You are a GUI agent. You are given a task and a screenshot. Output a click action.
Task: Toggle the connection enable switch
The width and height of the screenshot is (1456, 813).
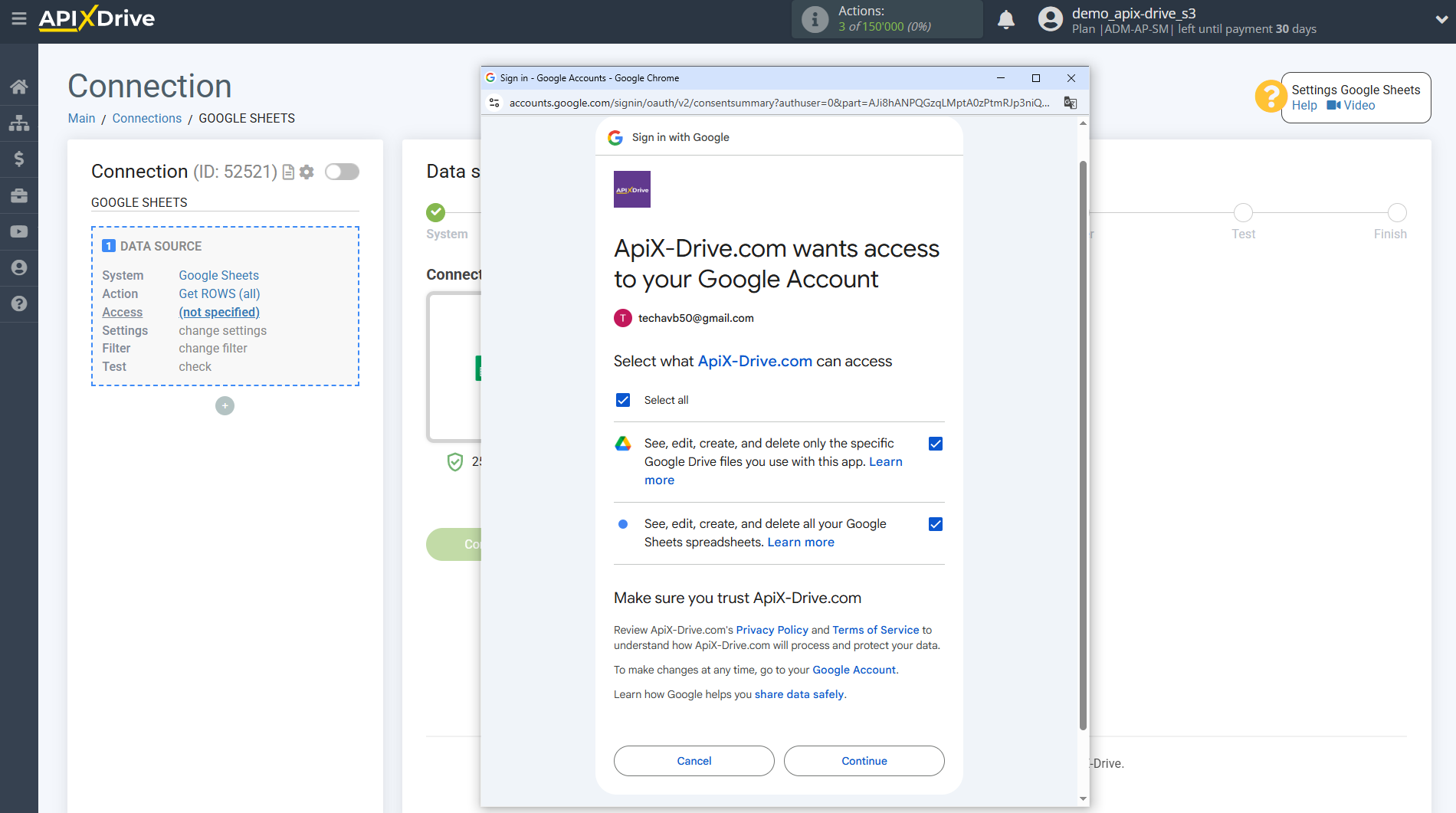click(342, 172)
